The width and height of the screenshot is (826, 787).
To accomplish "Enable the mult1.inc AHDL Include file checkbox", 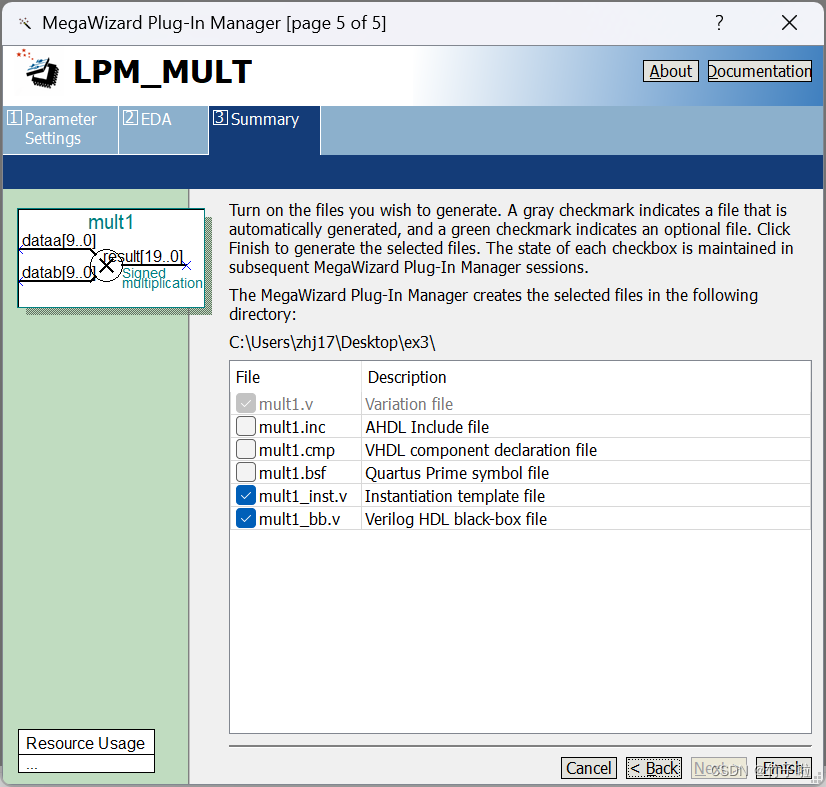I will point(245,427).
